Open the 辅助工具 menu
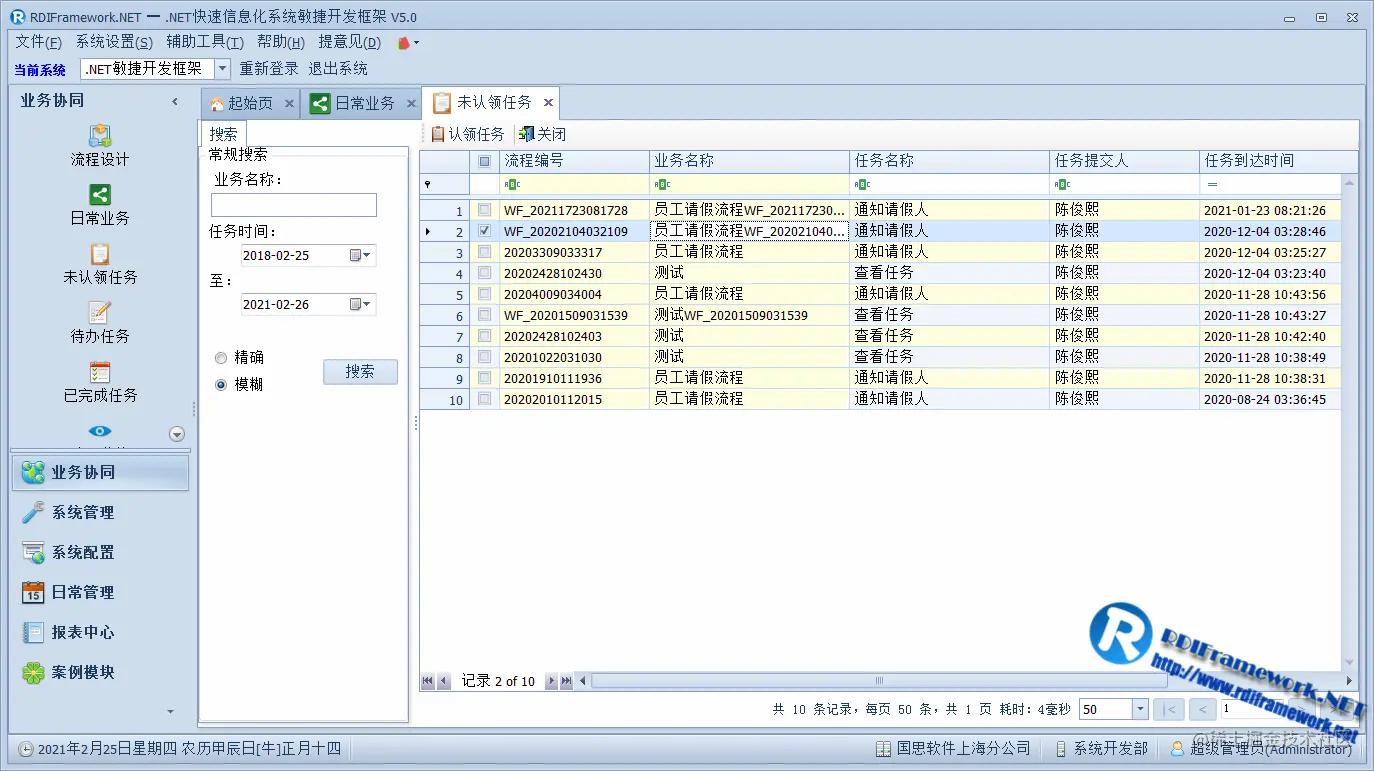This screenshot has width=1374, height=771. pyautogui.click(x=205, y=42)
